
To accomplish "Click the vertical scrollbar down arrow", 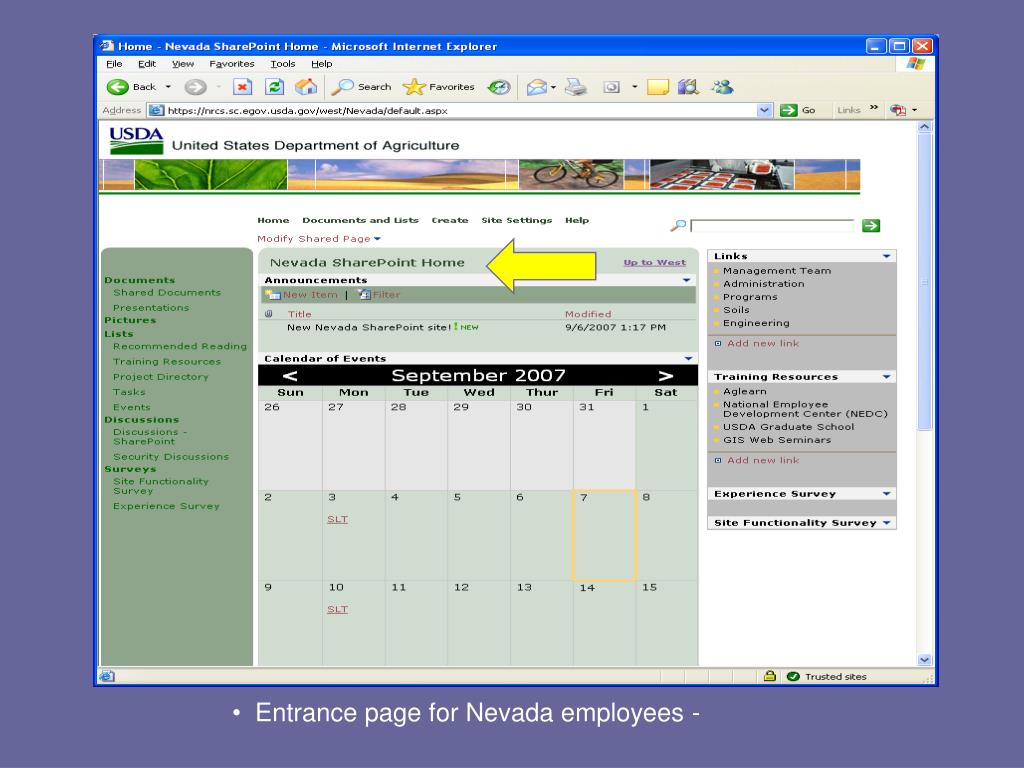I will point(924,660).
